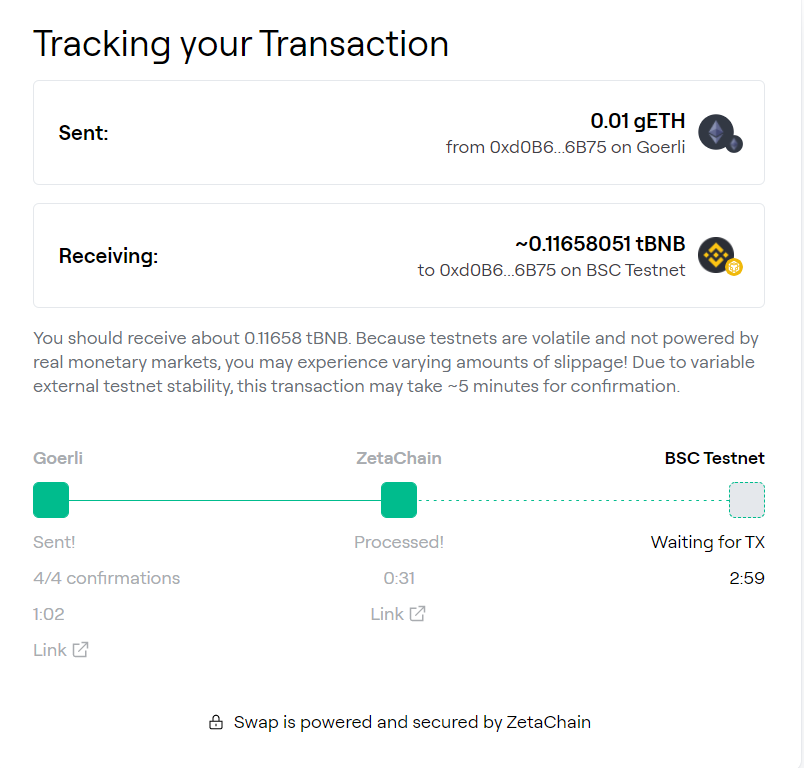This screenshot has width=804, height=768.
Task: Click the green ZetaChain progress step marker
Action: pyautogui.click(x=399, y=500)
